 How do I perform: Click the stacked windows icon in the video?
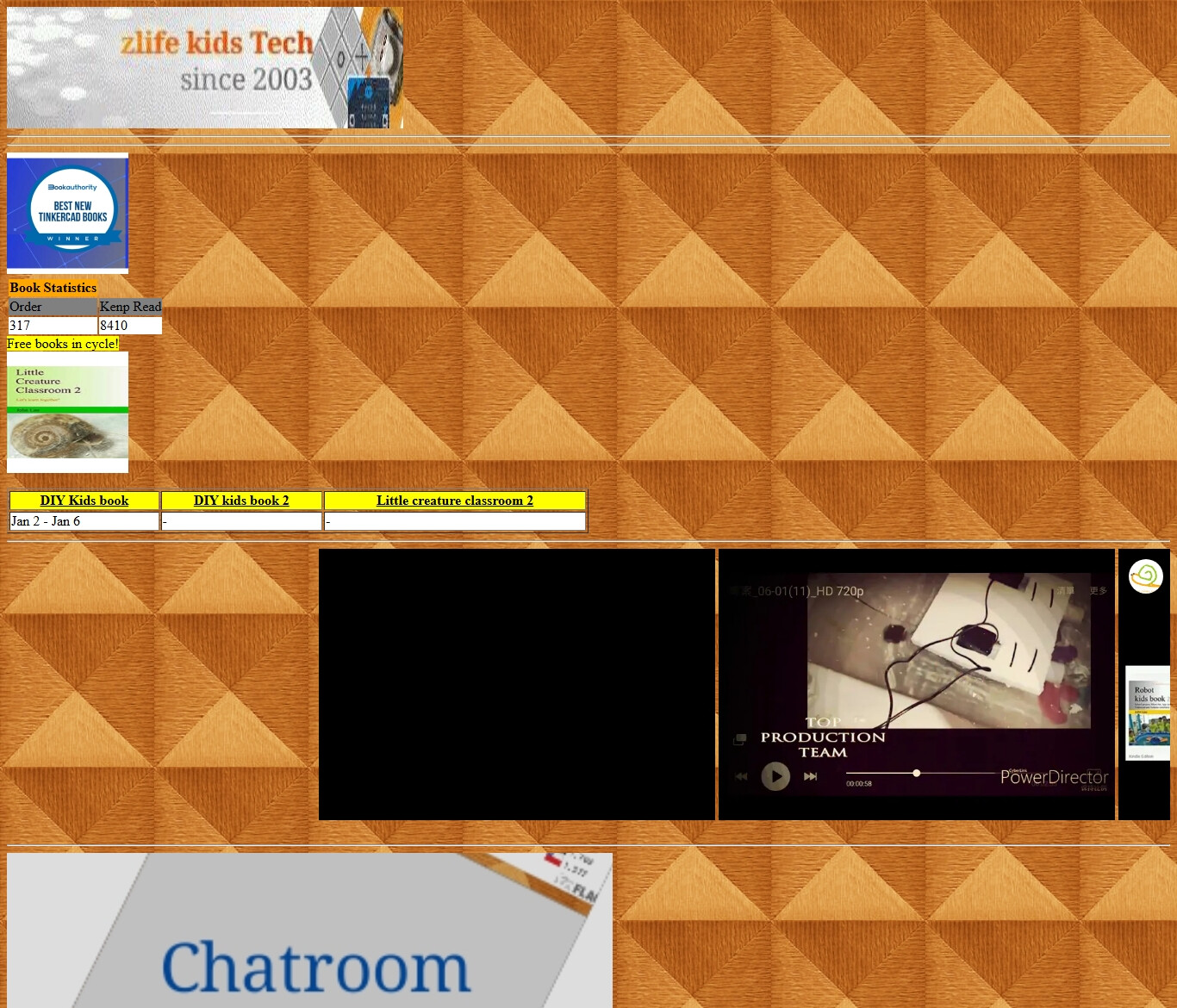pos(739,739)
